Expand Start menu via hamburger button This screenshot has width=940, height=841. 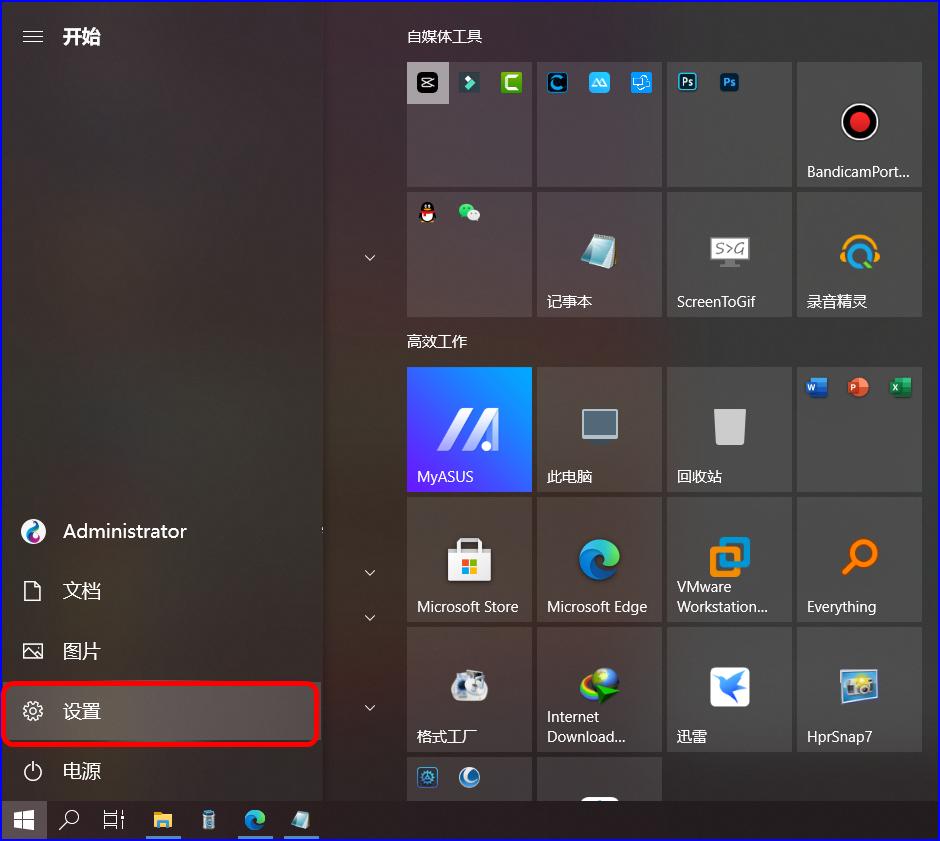[x=33, y=36]
